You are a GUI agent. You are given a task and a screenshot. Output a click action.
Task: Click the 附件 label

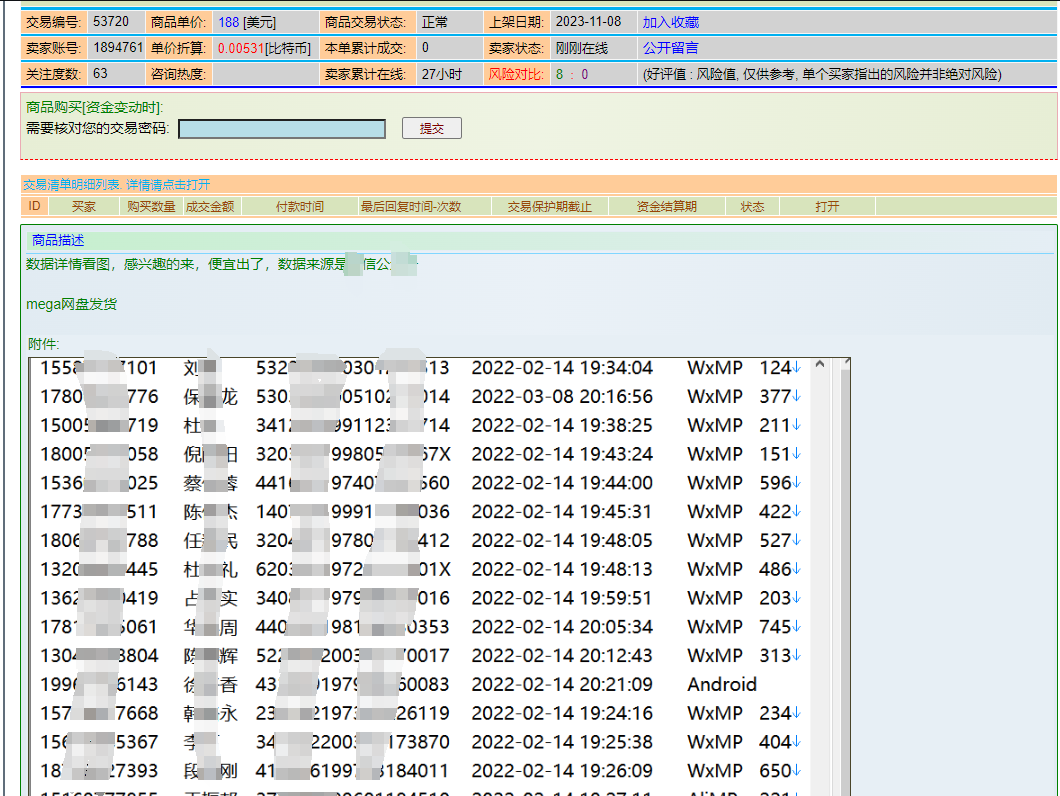pos(43,344)
